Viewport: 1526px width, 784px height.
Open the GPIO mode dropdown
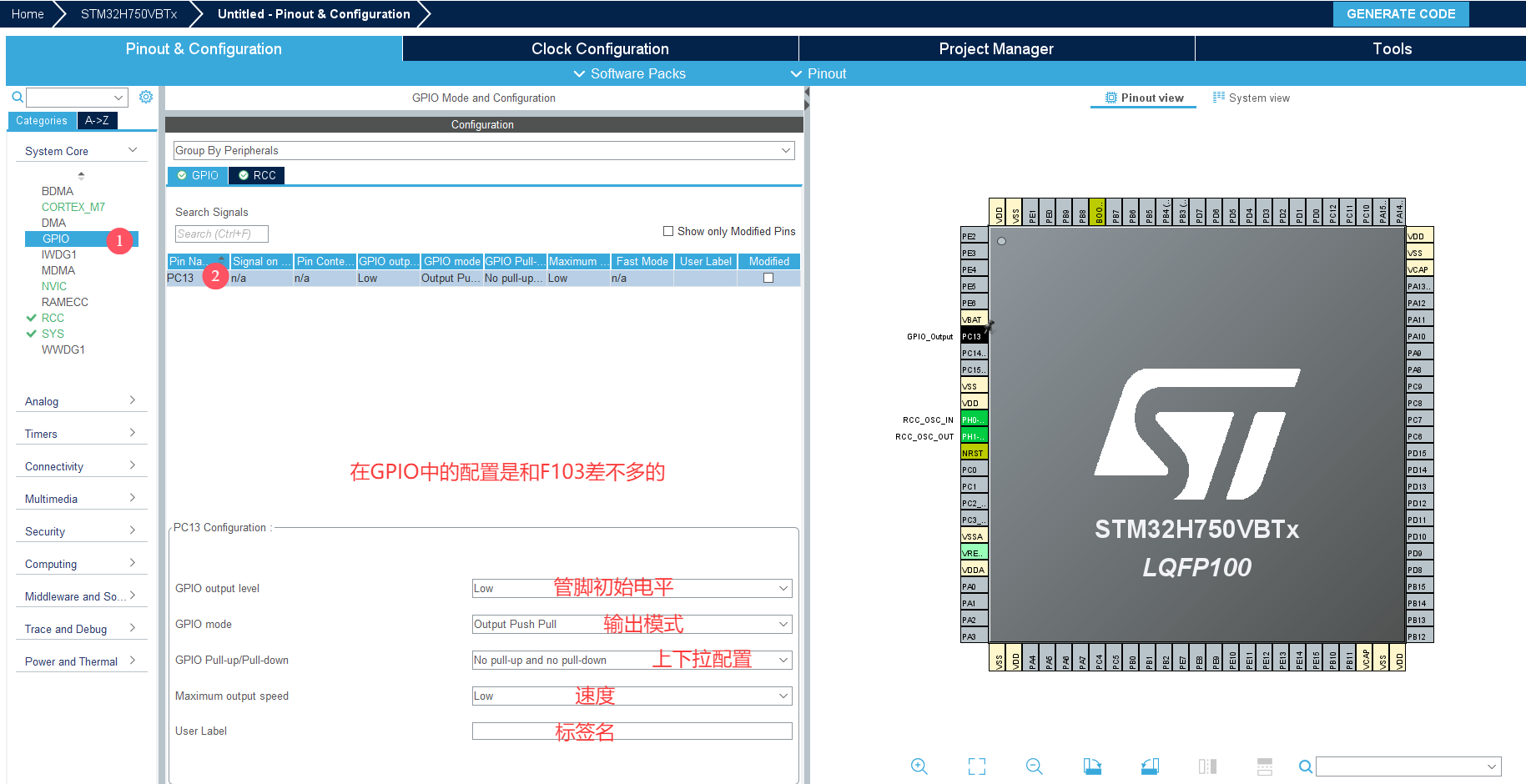click(x=632, y=624)
